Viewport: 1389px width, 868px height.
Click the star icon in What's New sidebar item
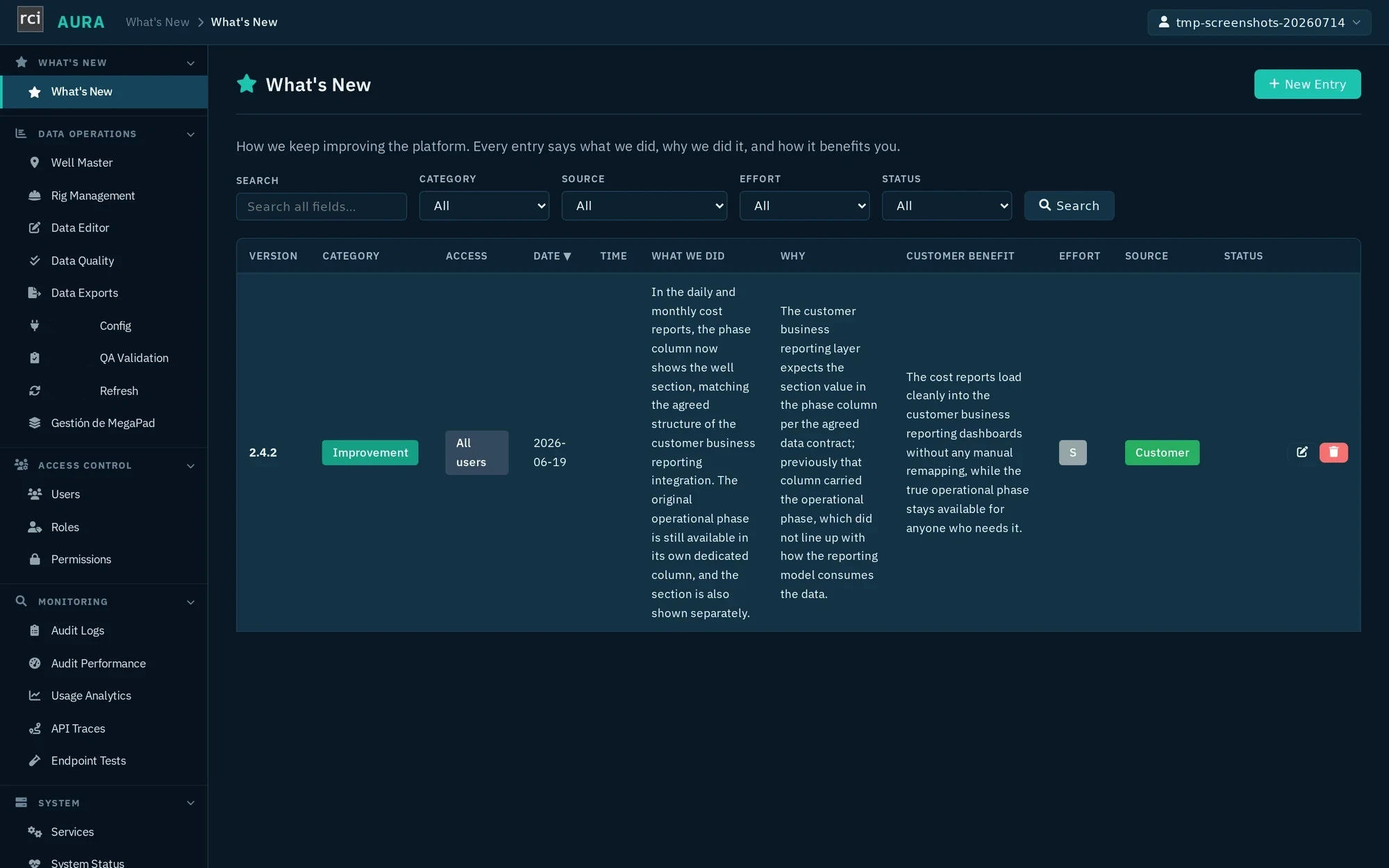tap(34, 92)
